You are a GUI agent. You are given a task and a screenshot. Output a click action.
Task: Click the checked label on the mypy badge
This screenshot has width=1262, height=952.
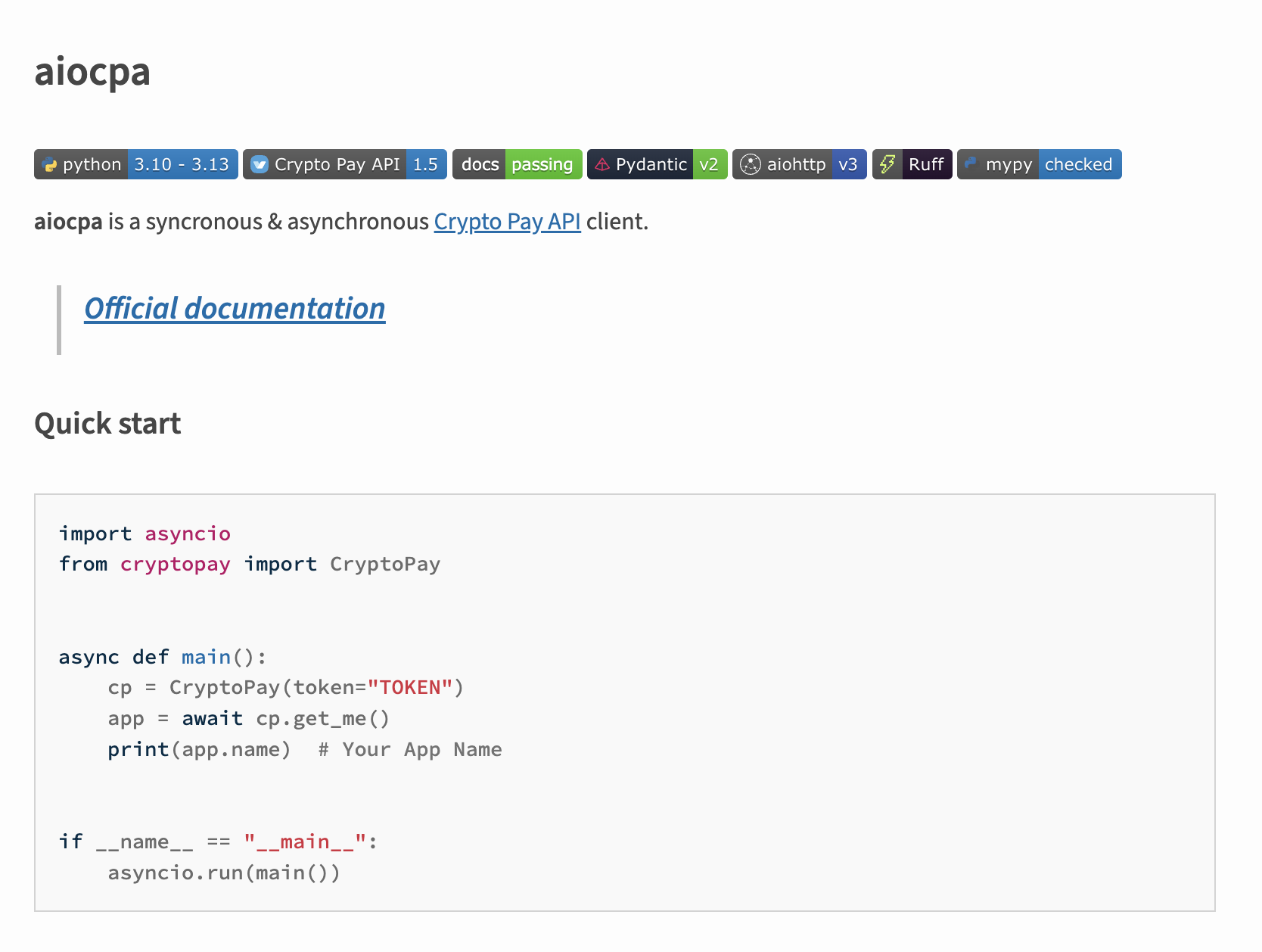1077,164
